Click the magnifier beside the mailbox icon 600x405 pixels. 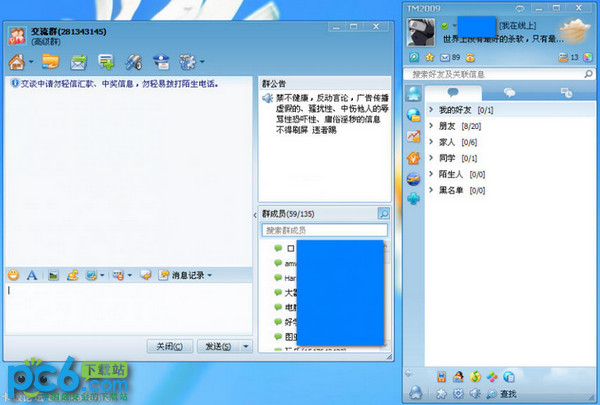pyautogui.click(x=414, y=57)
